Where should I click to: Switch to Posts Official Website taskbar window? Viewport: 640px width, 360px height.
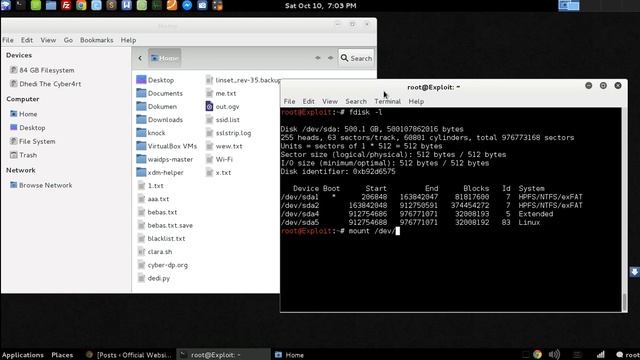click(129, 355)
